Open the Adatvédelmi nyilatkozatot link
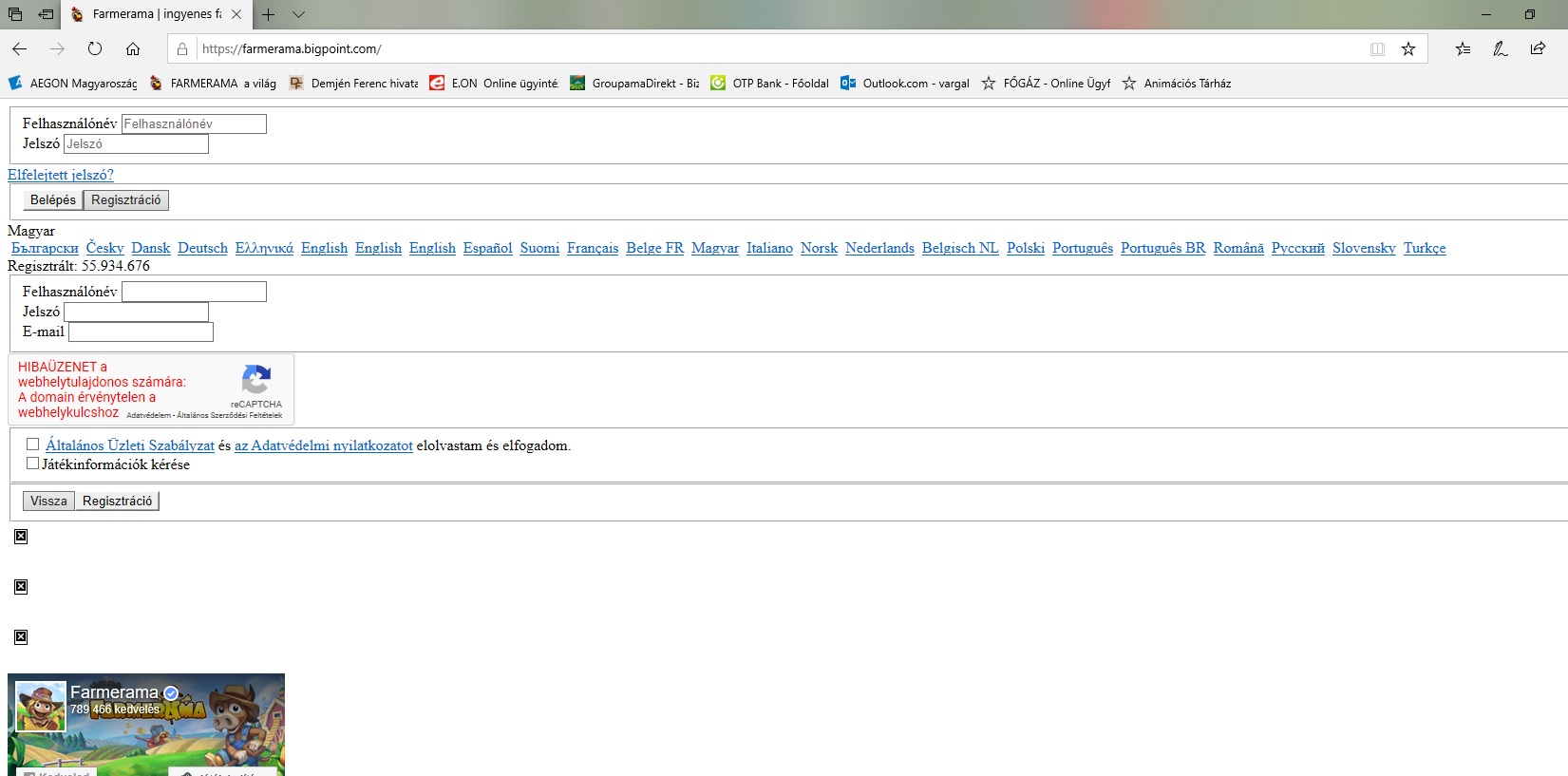 pyautogui.click(x=324, y=445)
